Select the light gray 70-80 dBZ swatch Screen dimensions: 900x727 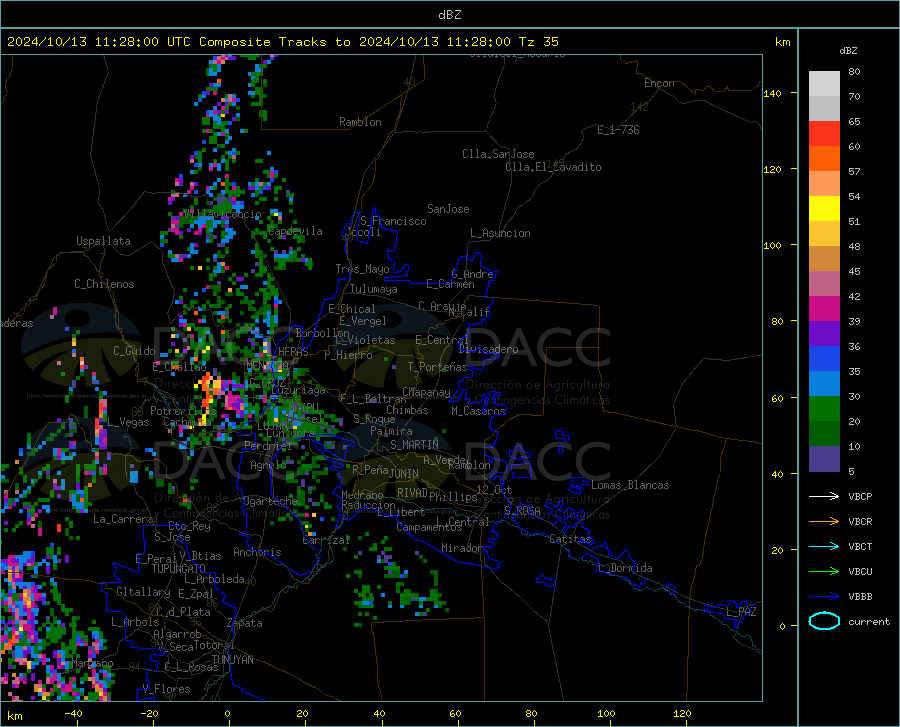pyautogui.click(x=824, y=84)
